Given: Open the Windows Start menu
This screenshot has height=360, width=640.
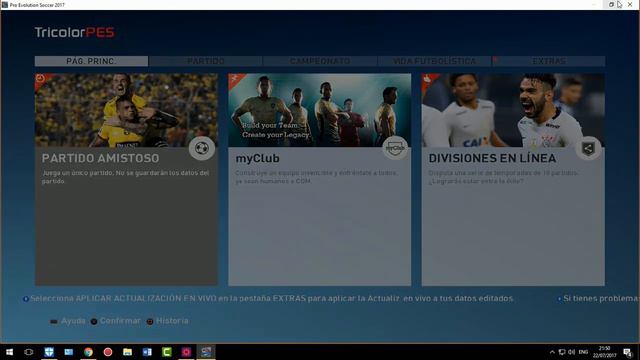Looking at the screenshot, I should coord(9,352).
